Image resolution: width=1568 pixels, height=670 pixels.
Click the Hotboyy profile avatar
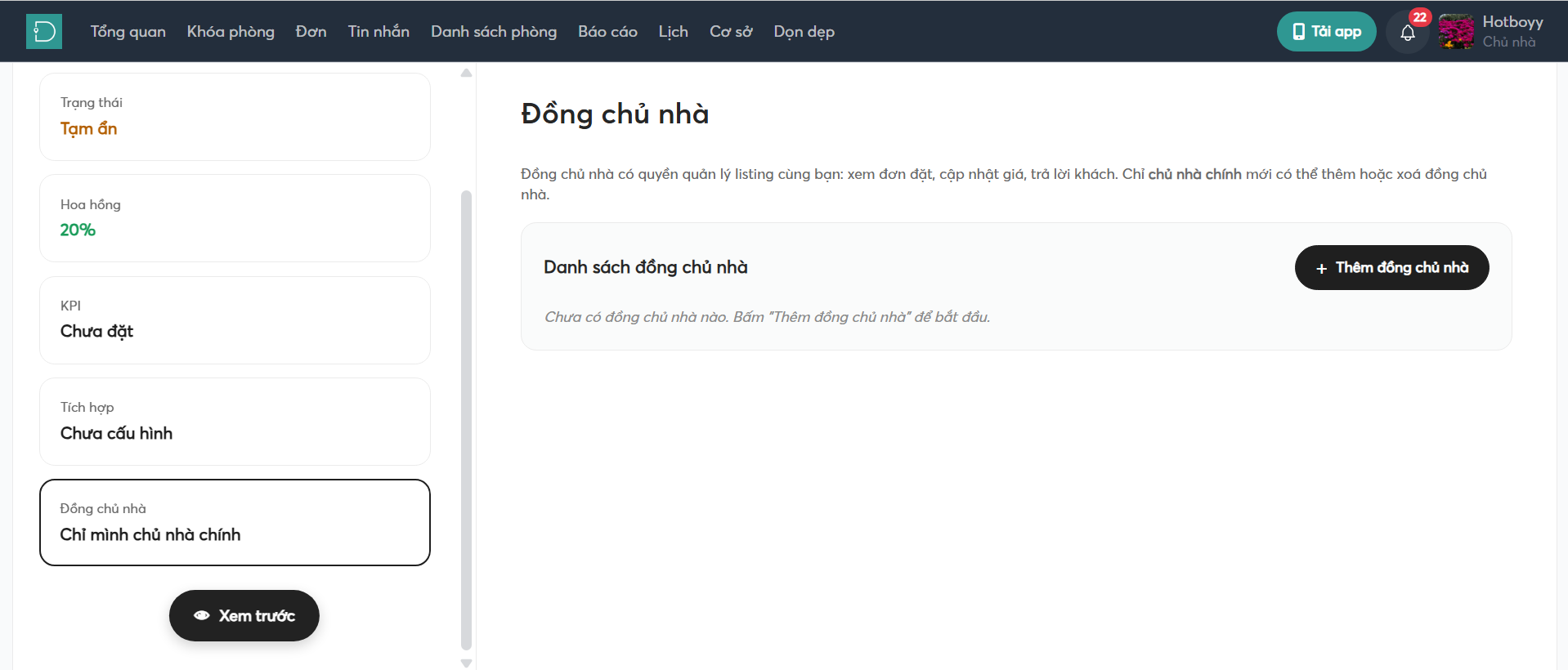point(1456,32)
